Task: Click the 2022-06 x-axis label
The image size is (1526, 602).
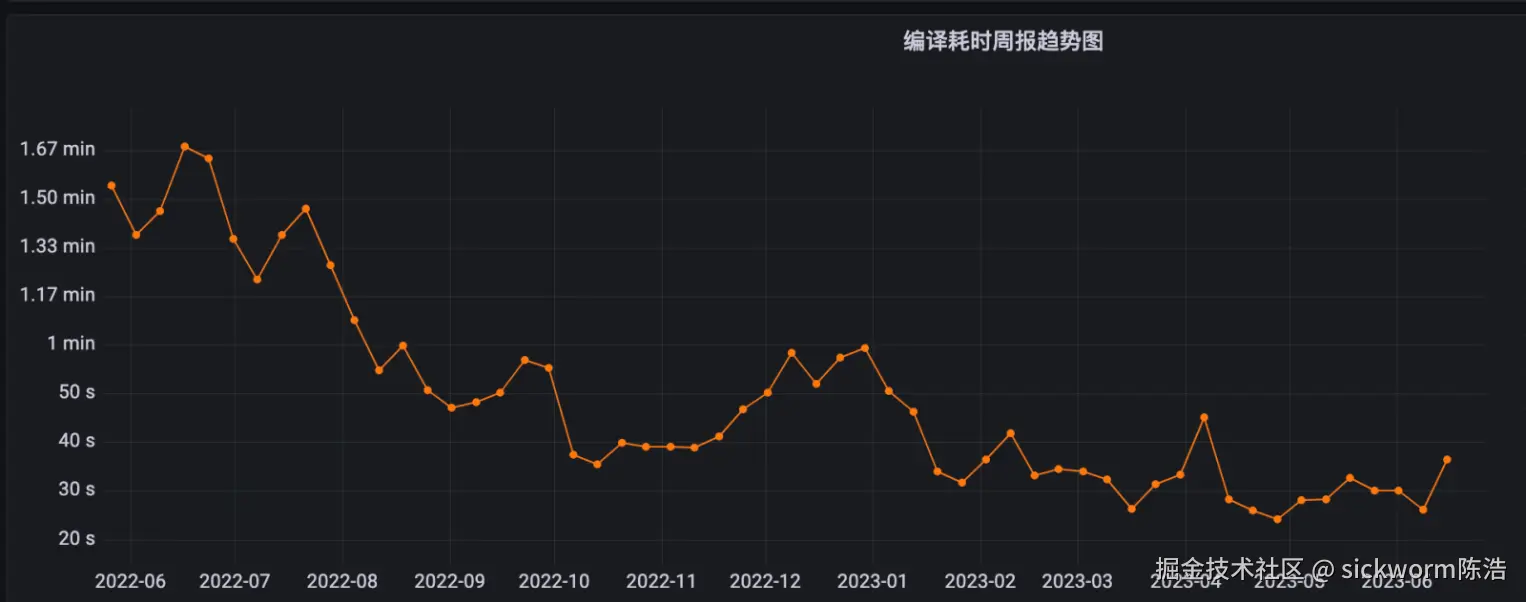Action: (x=130, y=581)
